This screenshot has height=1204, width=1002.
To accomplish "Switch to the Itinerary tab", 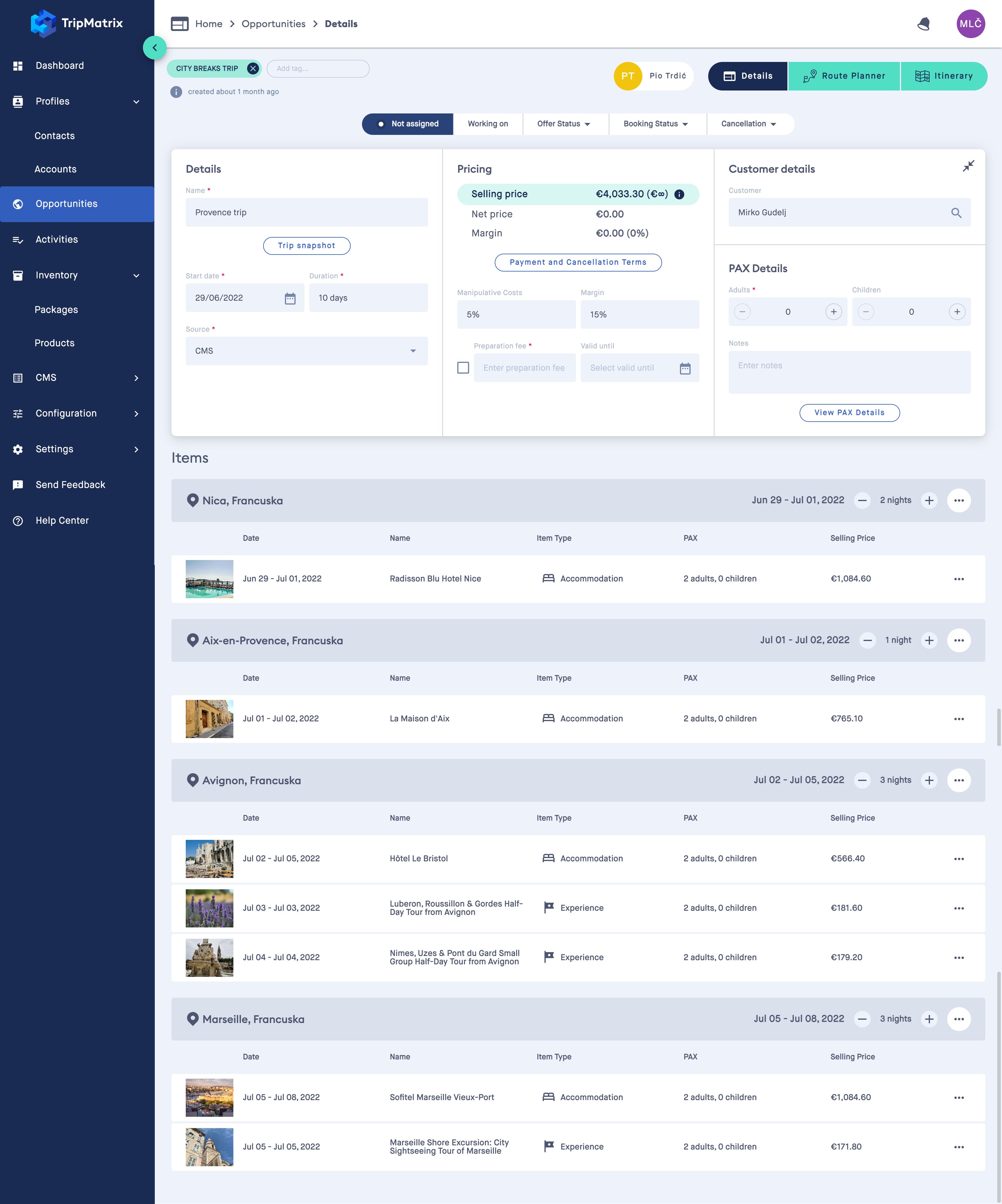I will [944, 76].
